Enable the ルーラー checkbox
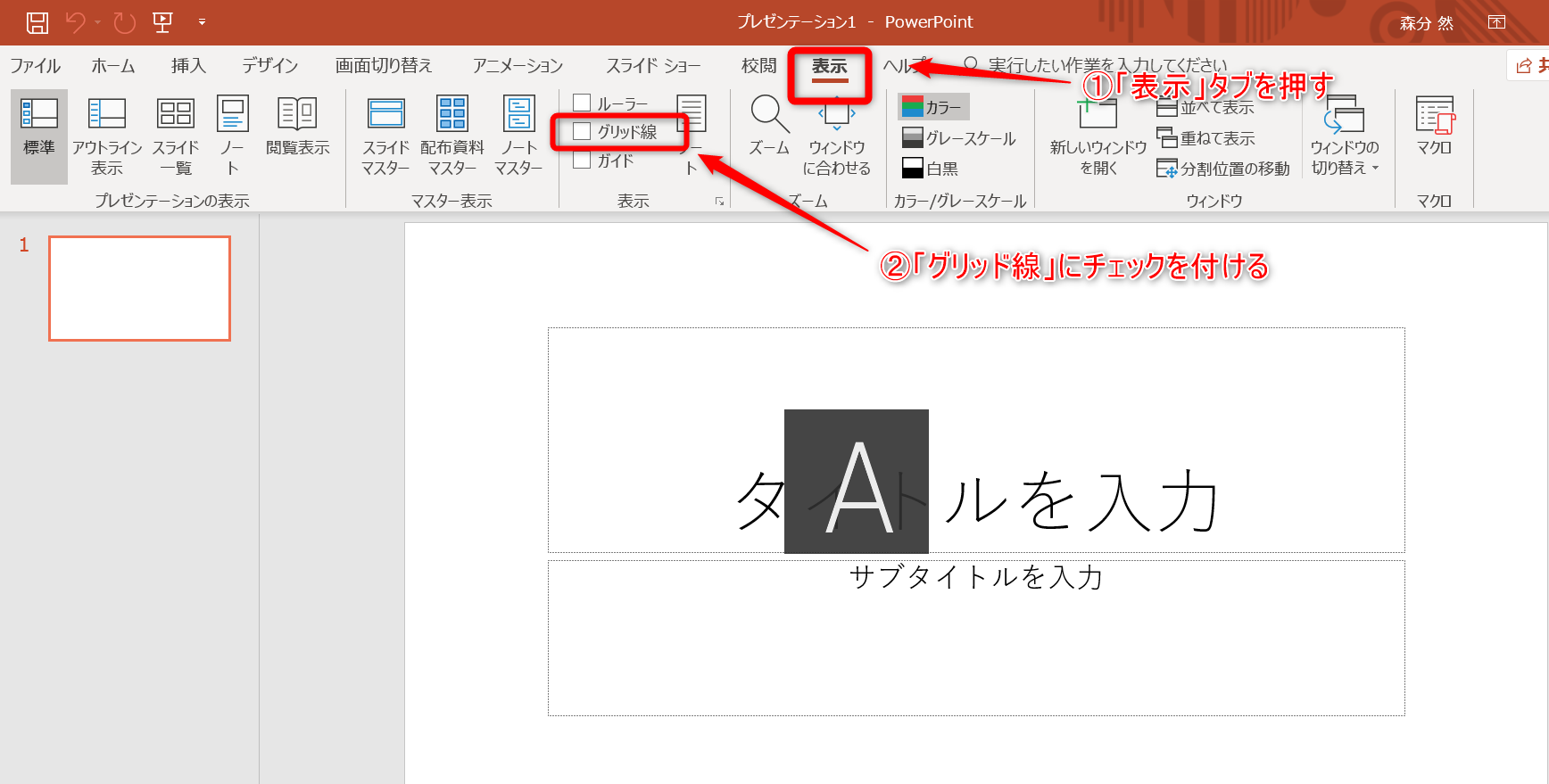This screenshot has height=784, width=1549. click(582, 103)
